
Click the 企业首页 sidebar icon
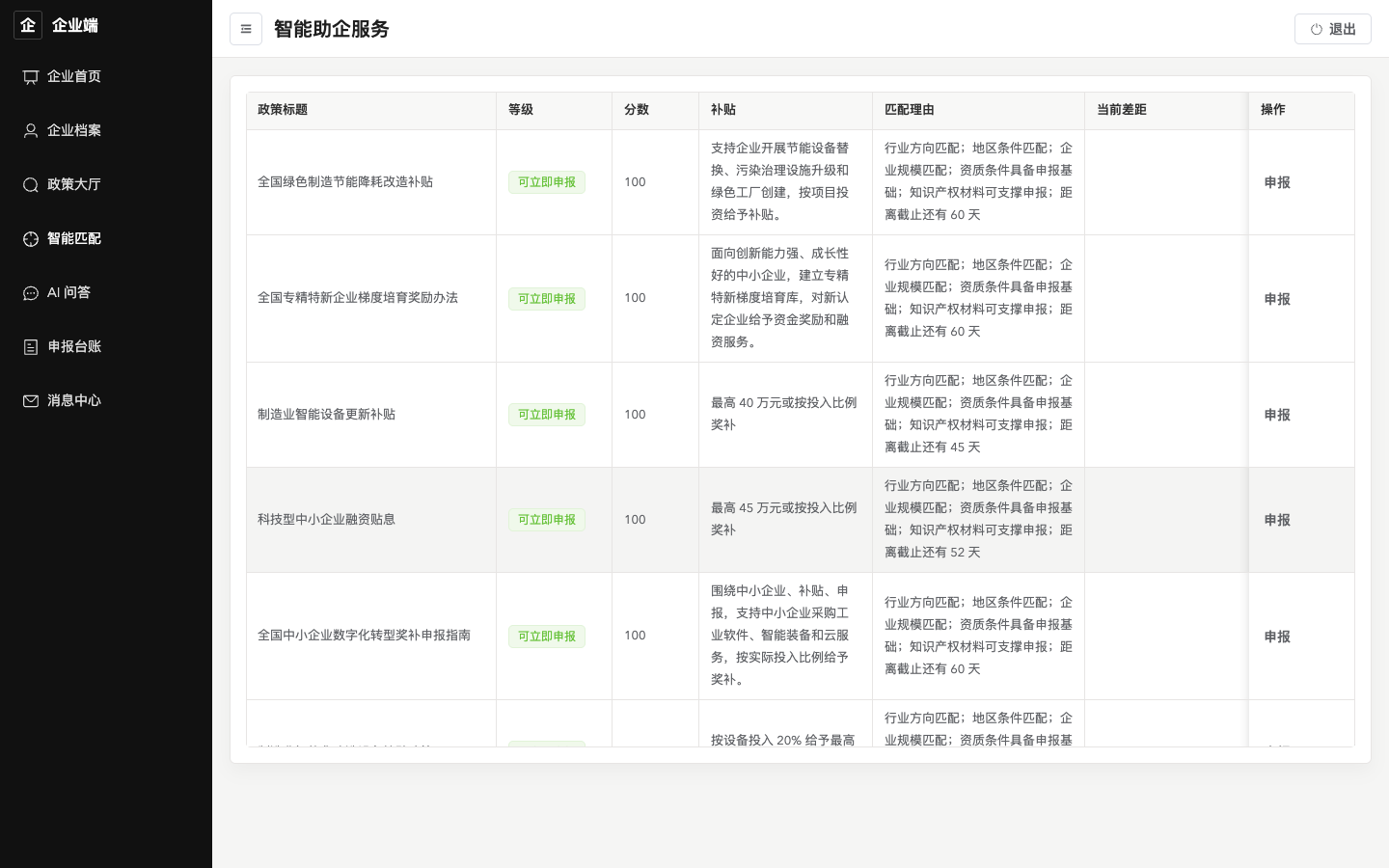pyautogui.click(x=31, y=77)
